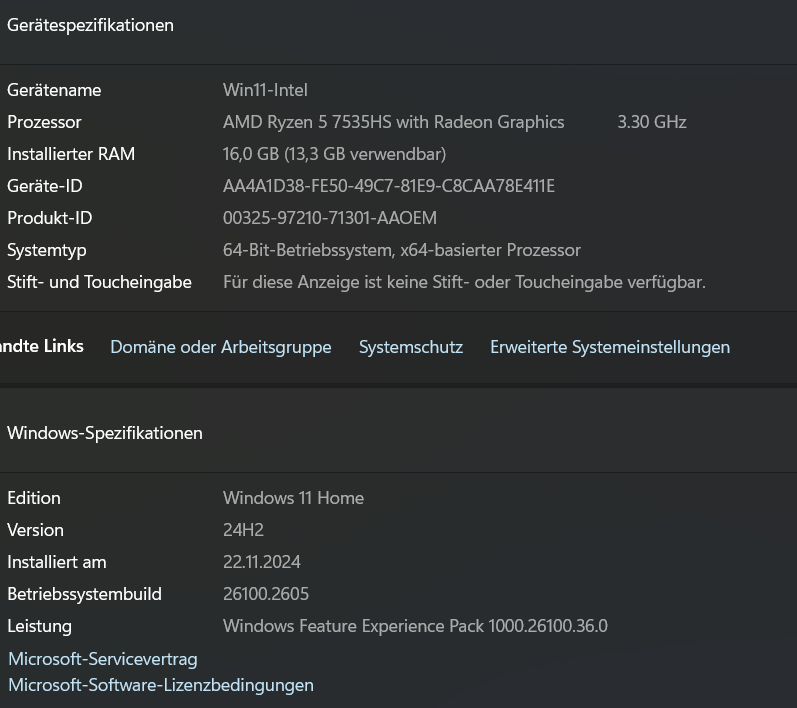This screenshot has height=708, width=797.
Task: Click the Edition label
Action: (34, 498)
